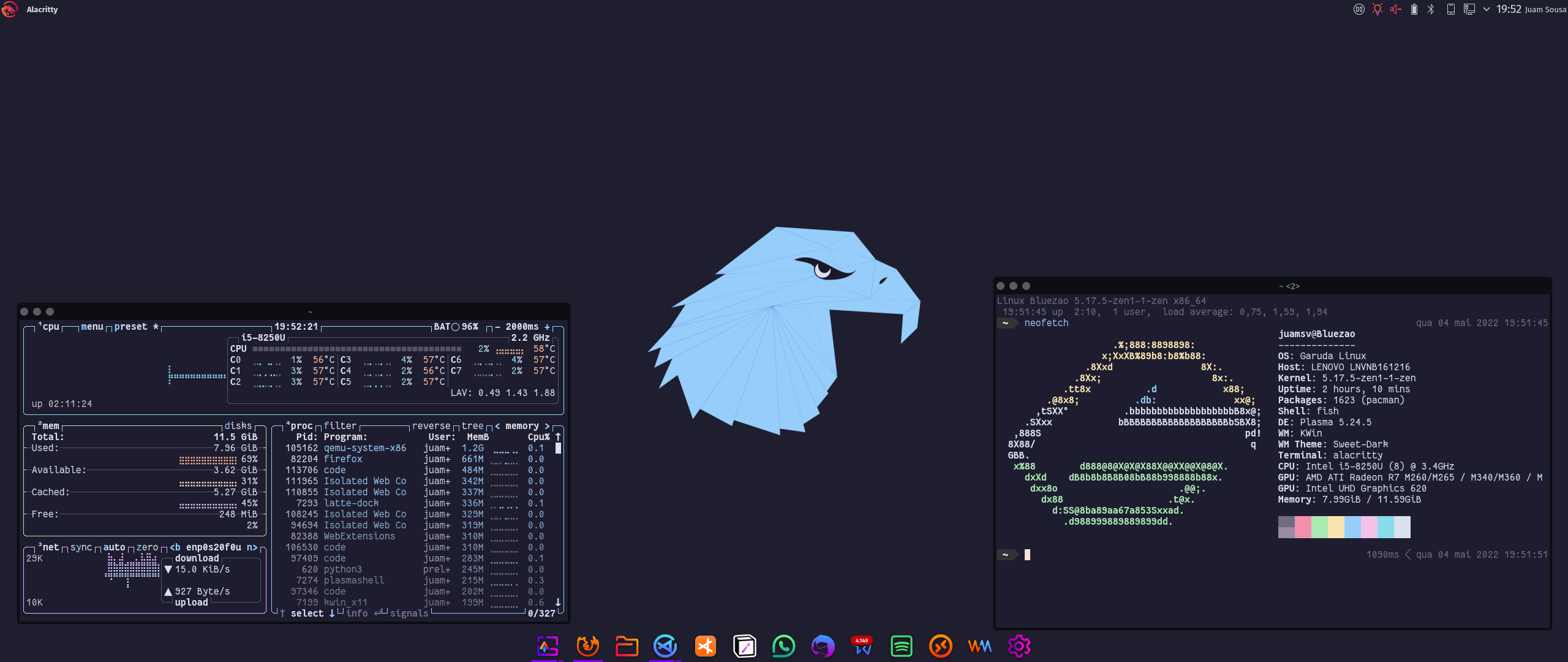This screenshot has width=1568, height=662.
Task: Open the file manager folder icon
Action: coord(627,646)
